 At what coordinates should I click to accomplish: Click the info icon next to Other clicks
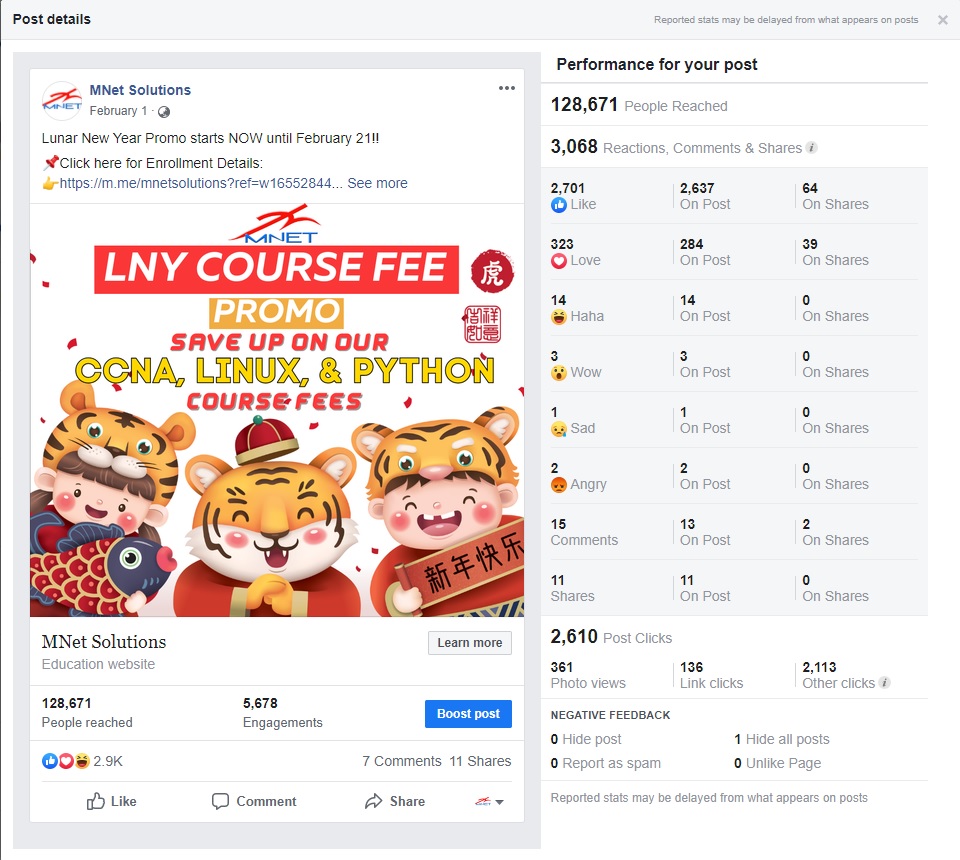point(884,682)
